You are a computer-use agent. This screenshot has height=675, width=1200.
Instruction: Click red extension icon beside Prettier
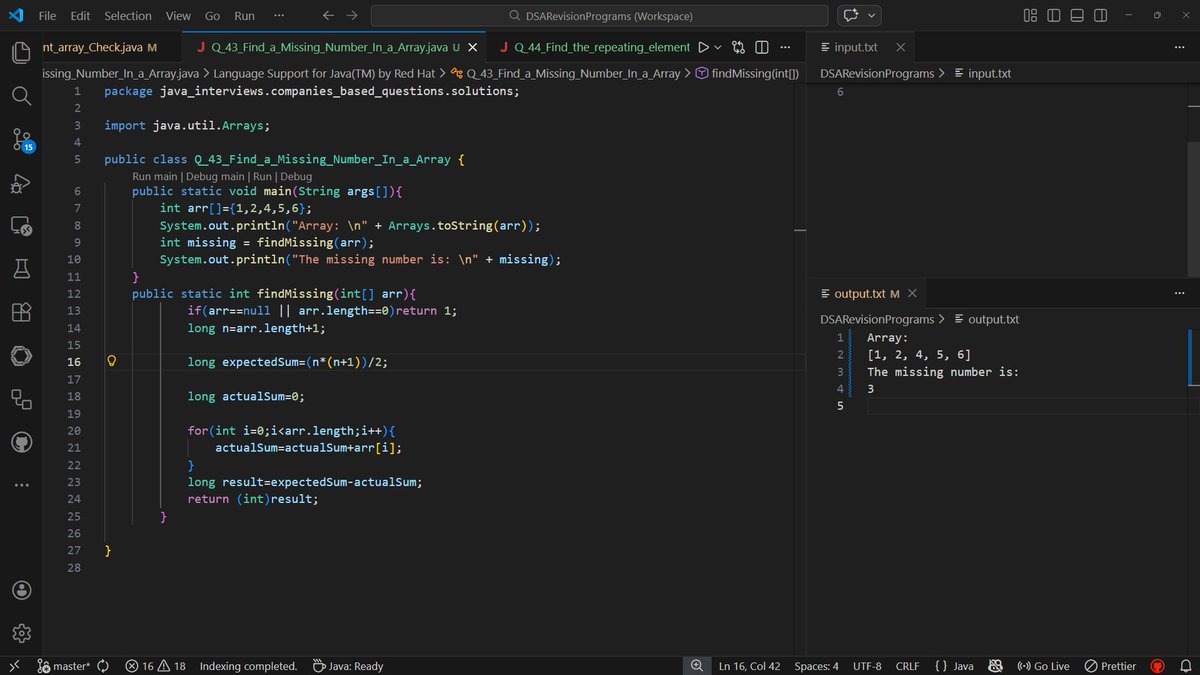(x=1158, y=666)
